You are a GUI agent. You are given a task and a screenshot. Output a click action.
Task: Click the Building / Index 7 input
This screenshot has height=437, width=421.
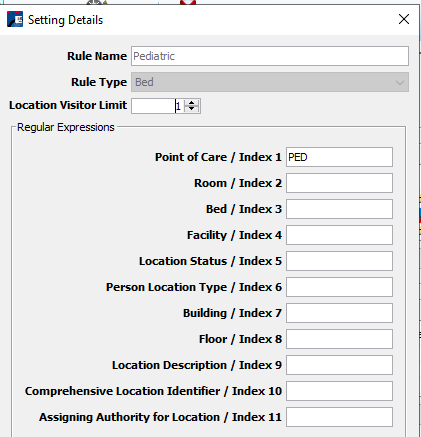(339, 313)
